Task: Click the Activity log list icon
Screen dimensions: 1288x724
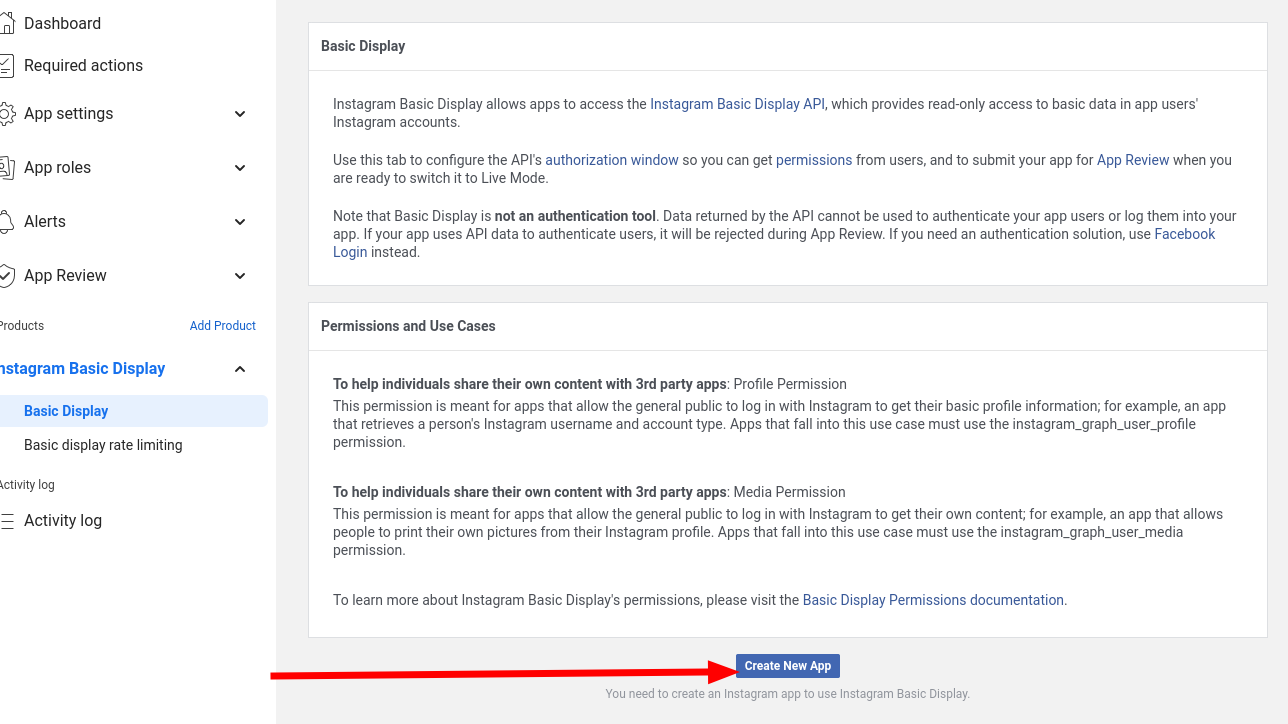Action: [x=7, y=521]
